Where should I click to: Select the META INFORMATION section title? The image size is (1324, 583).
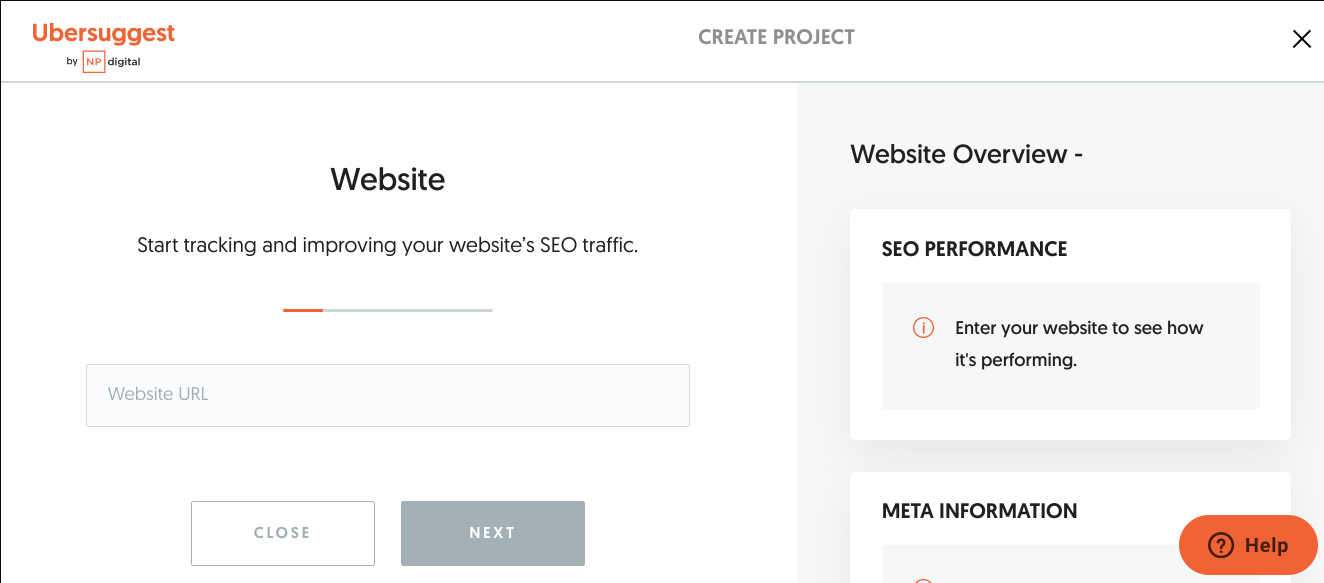(x=979, y=511)
